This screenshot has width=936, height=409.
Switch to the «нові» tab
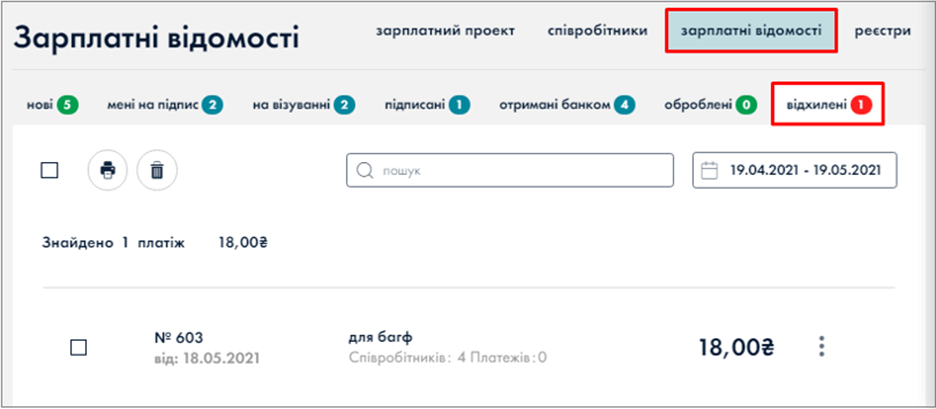53,104
